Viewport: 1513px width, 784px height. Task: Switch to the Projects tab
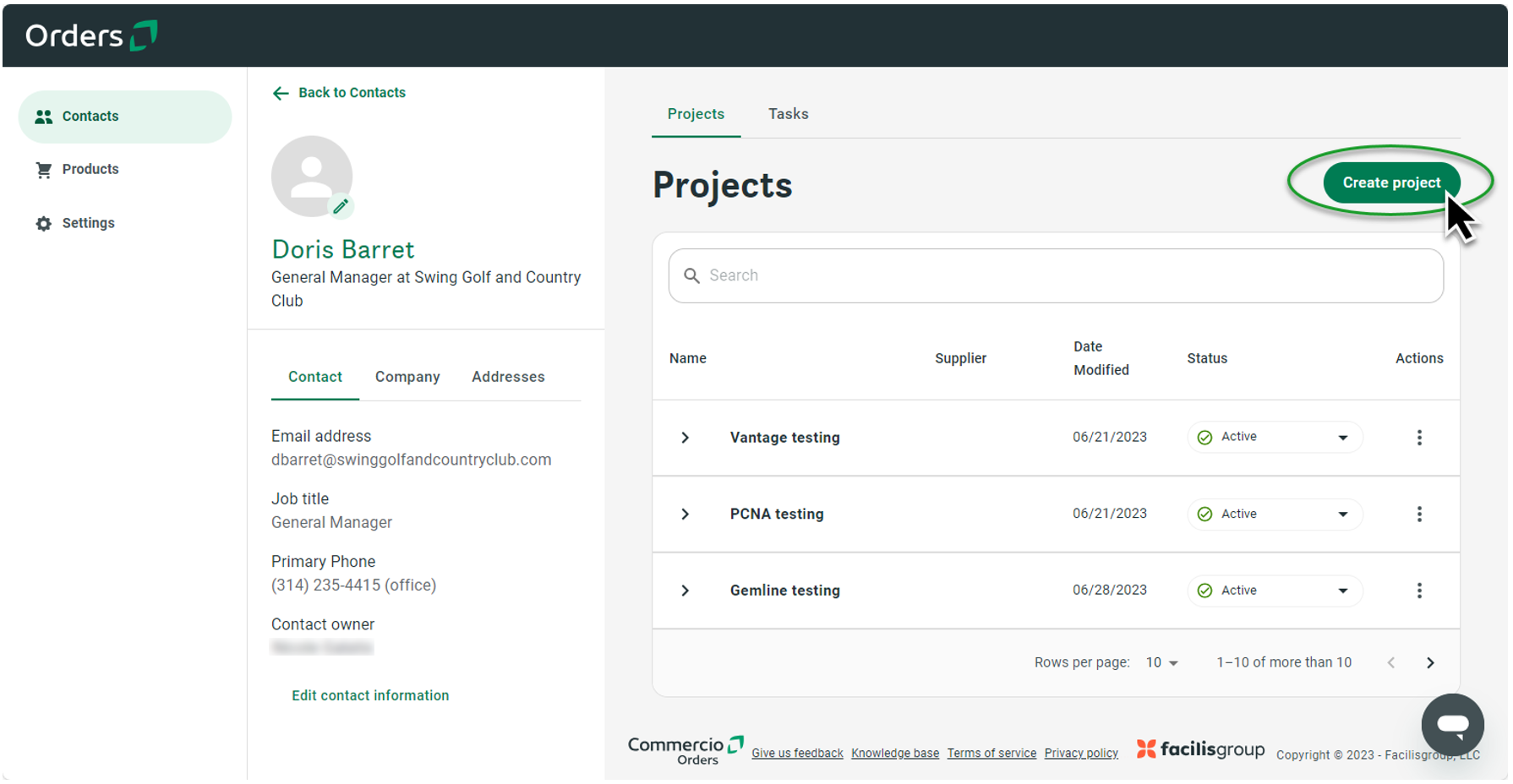[696, 114]
